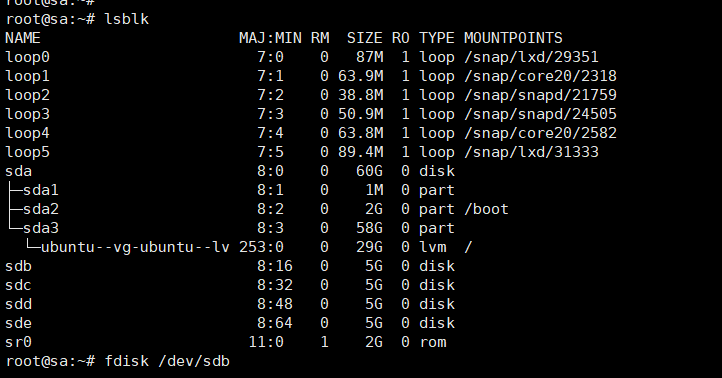Viewport: 722px width, 378px height.
Task: Click the /snap/snapd/21759 mount path
Action: [x=540, y=95]
